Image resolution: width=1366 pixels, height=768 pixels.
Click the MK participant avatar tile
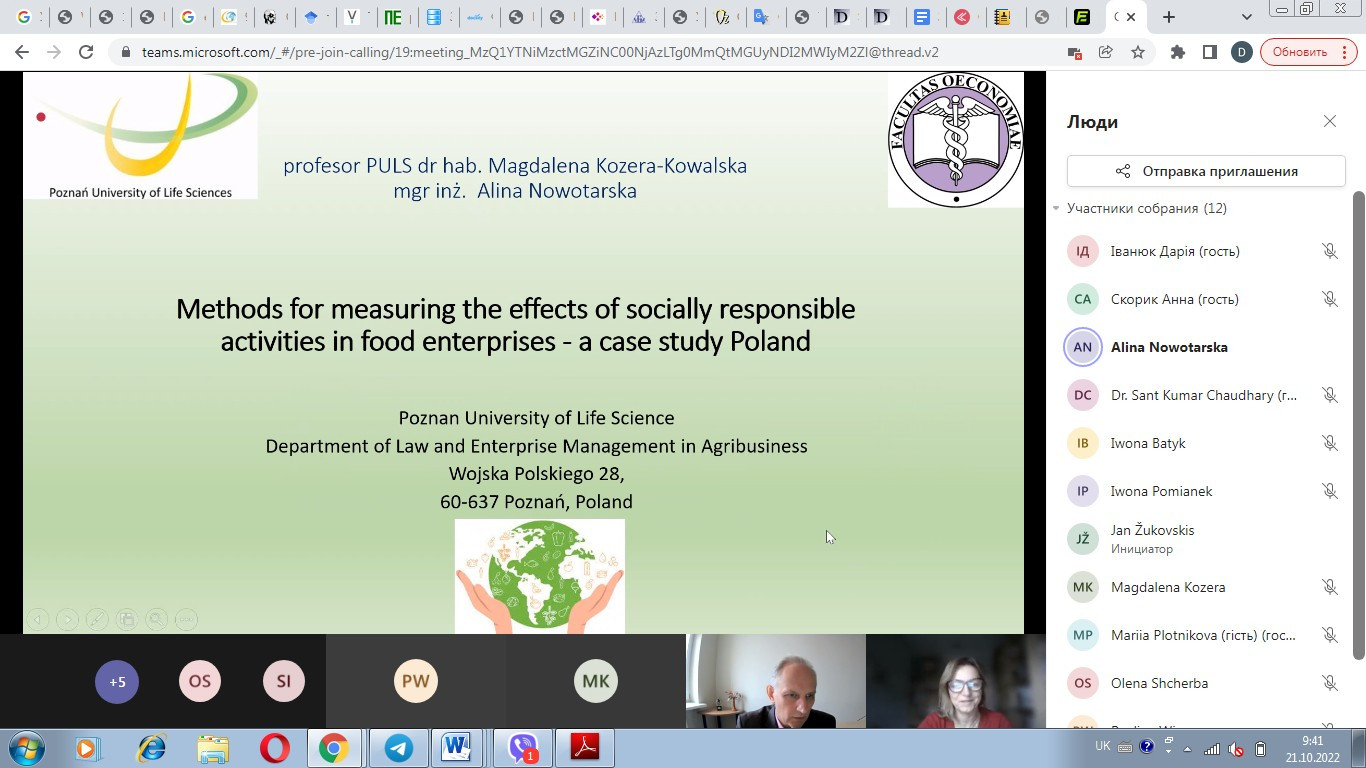pyautogui.click(x=596, y=682)
